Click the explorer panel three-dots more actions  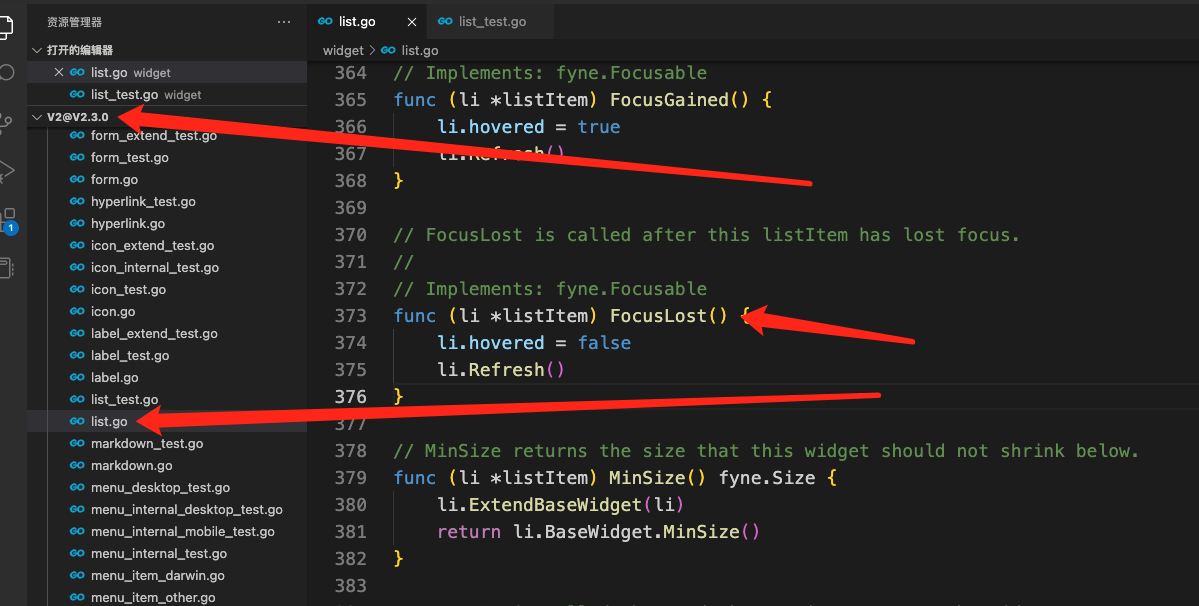[284, 22]
